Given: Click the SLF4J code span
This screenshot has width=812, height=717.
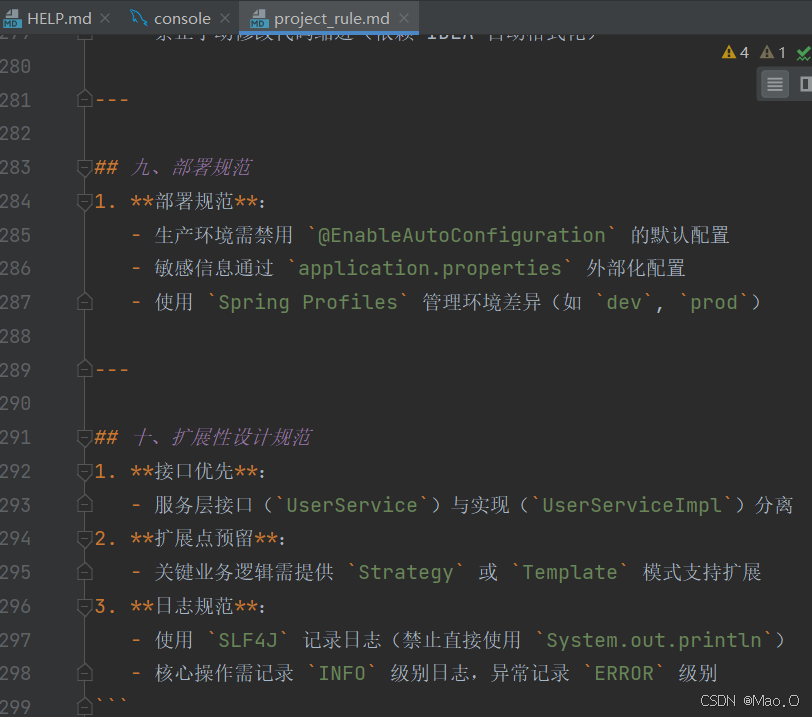Looking at the screenshot, I should [x=248, y=640].
